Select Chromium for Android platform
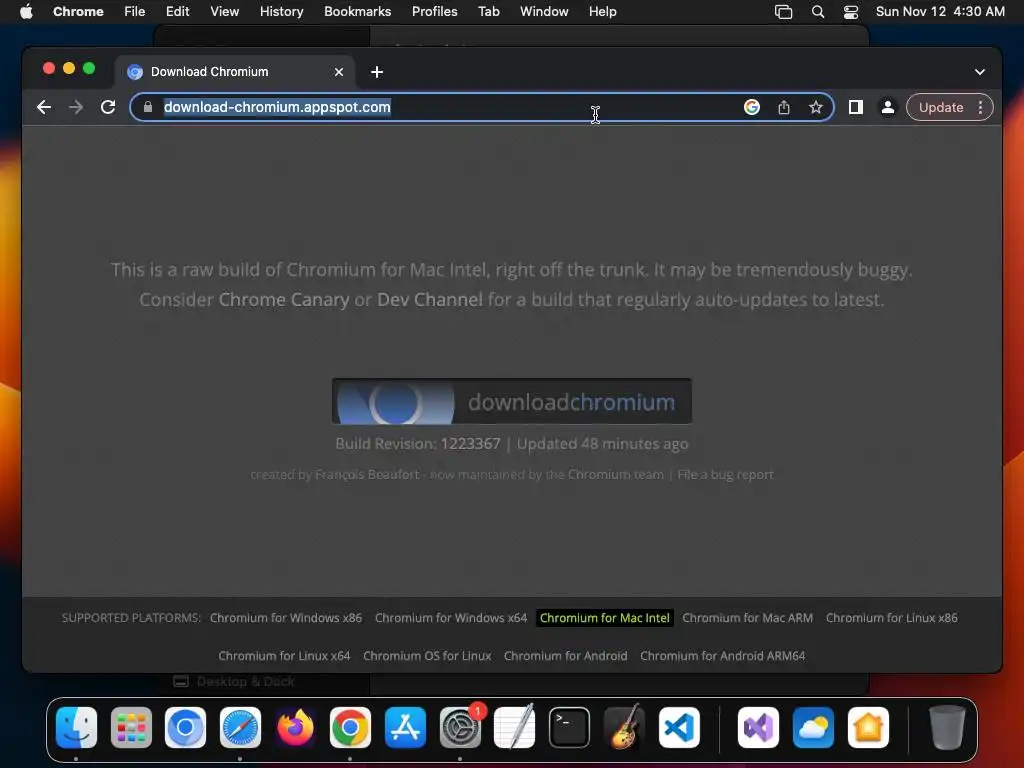This screenshot has width=1024, height=768. point(566,656)
